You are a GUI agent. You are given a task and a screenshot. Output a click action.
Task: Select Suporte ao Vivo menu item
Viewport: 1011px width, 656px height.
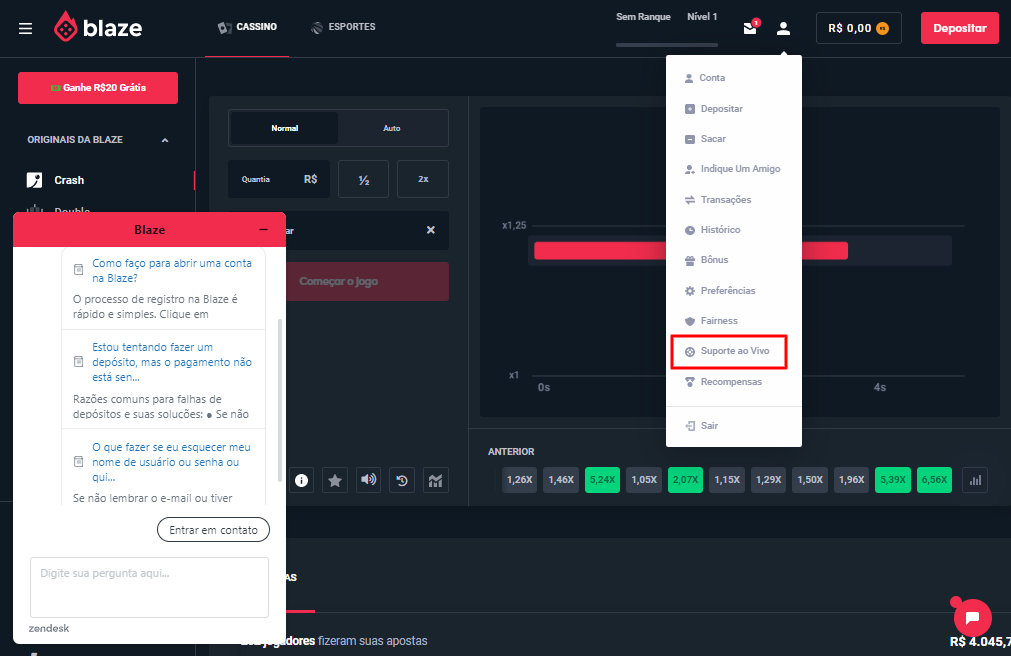coord(729,352)
